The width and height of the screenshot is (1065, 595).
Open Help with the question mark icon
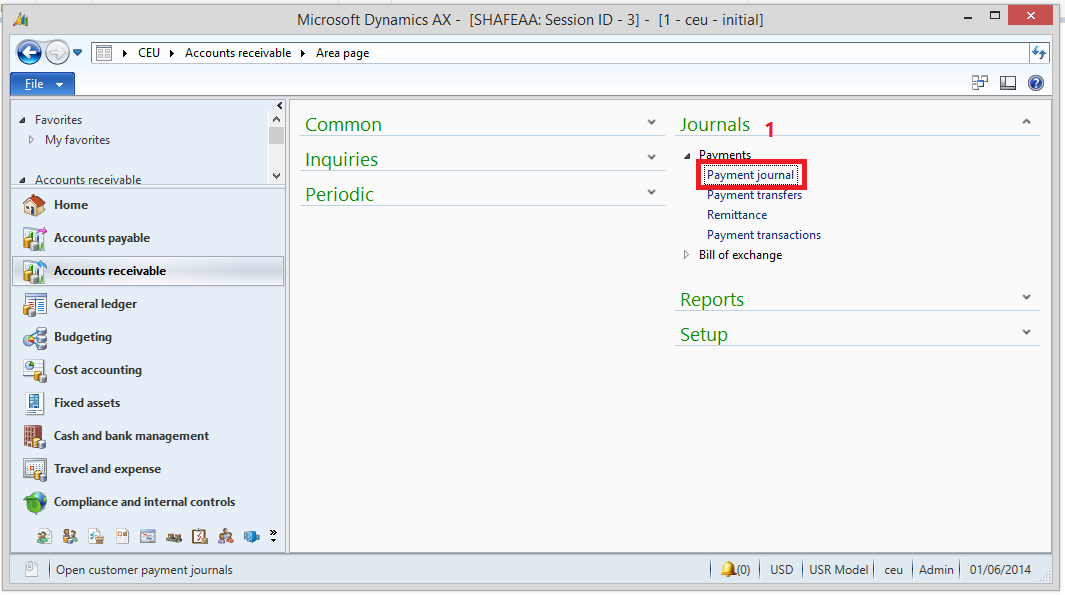click(x=1036, y=83)
